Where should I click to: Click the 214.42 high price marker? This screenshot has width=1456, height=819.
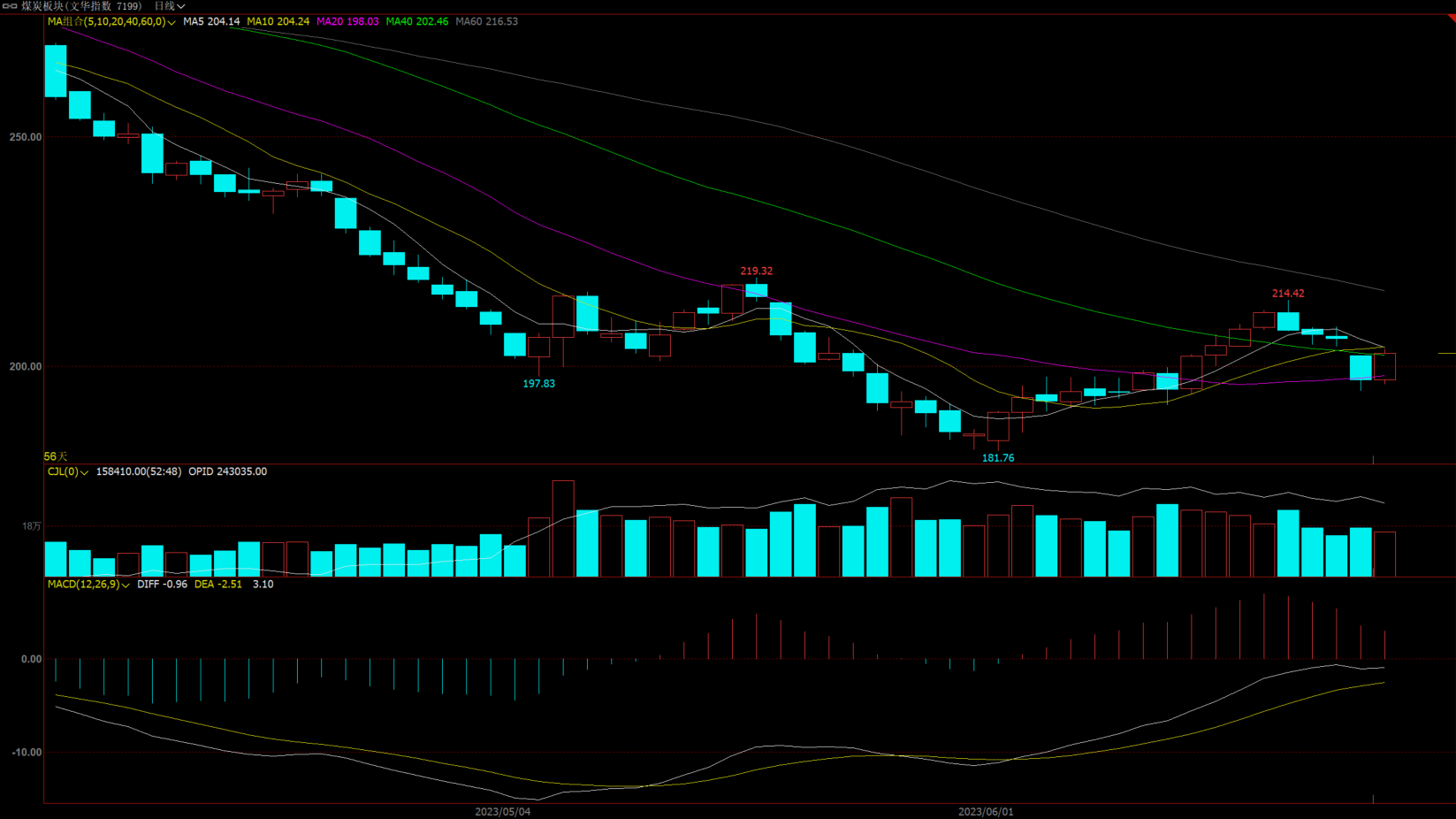click(x=1288, y=293)
